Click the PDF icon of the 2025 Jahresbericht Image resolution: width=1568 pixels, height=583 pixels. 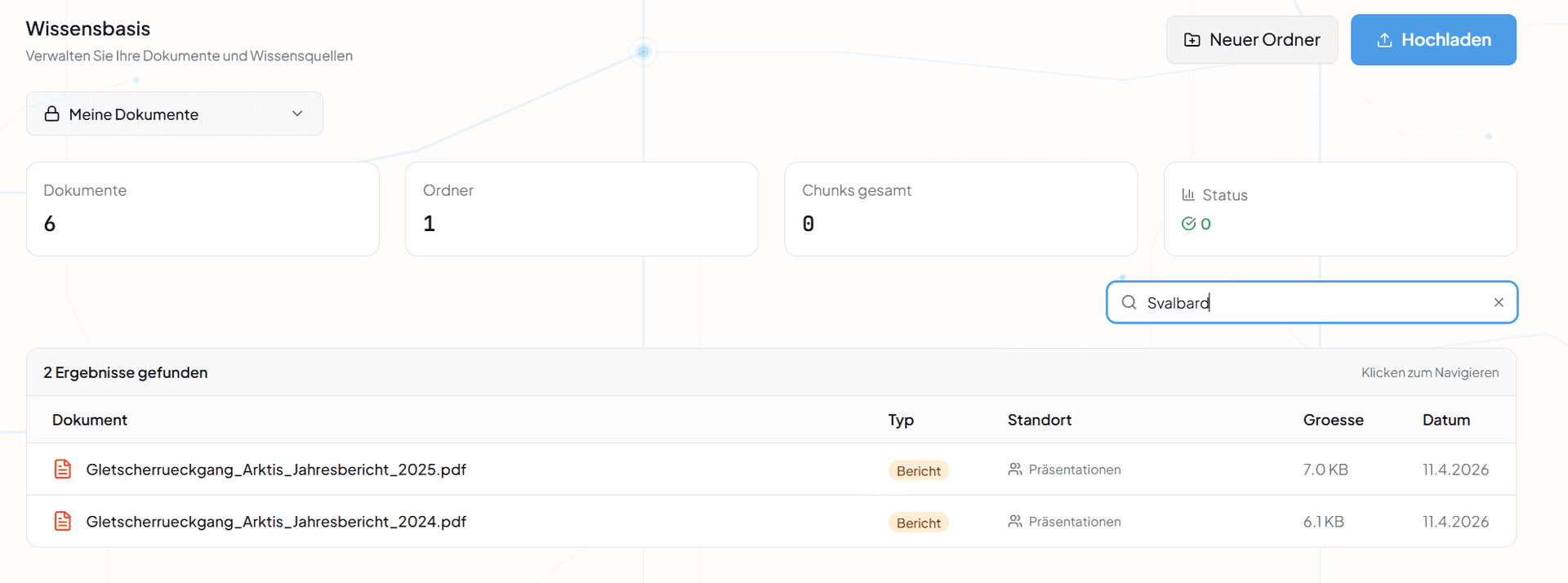[63, 469]
